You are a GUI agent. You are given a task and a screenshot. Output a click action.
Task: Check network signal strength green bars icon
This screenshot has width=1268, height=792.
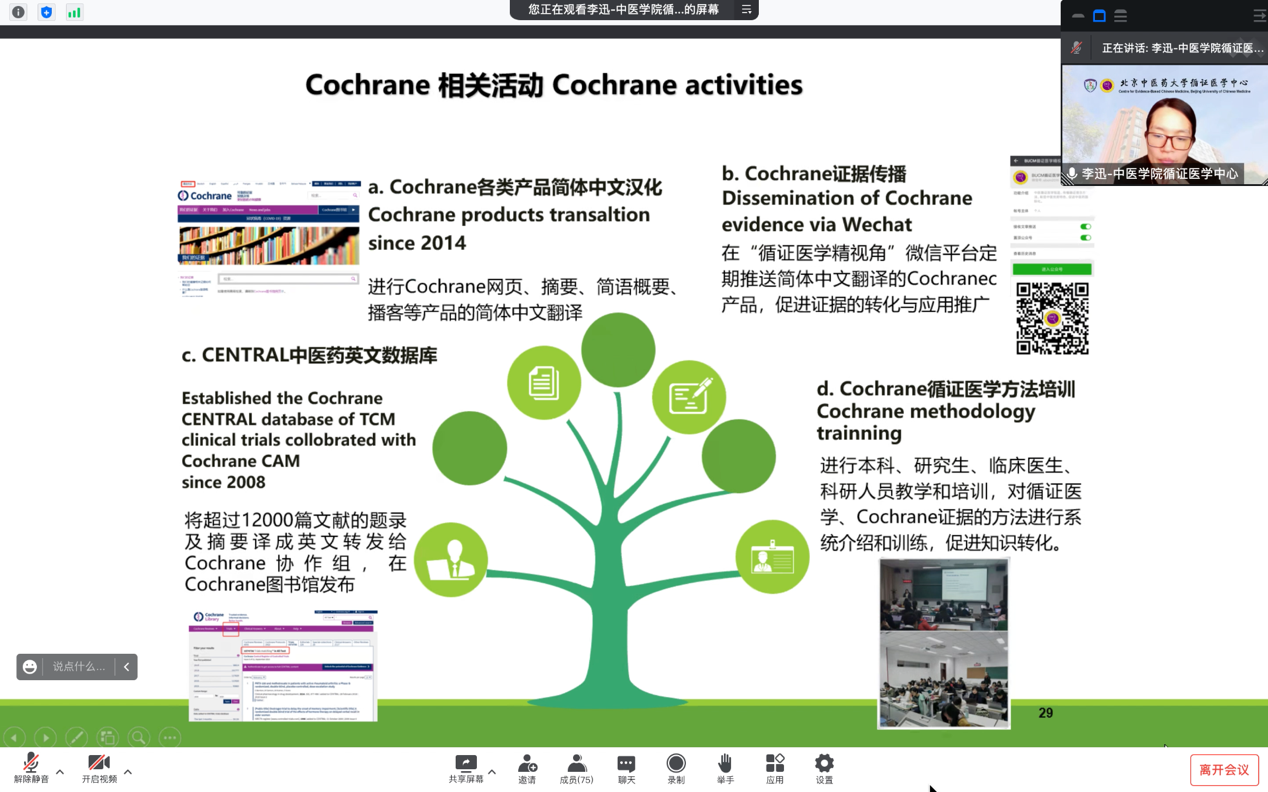(x=74, y=12)
